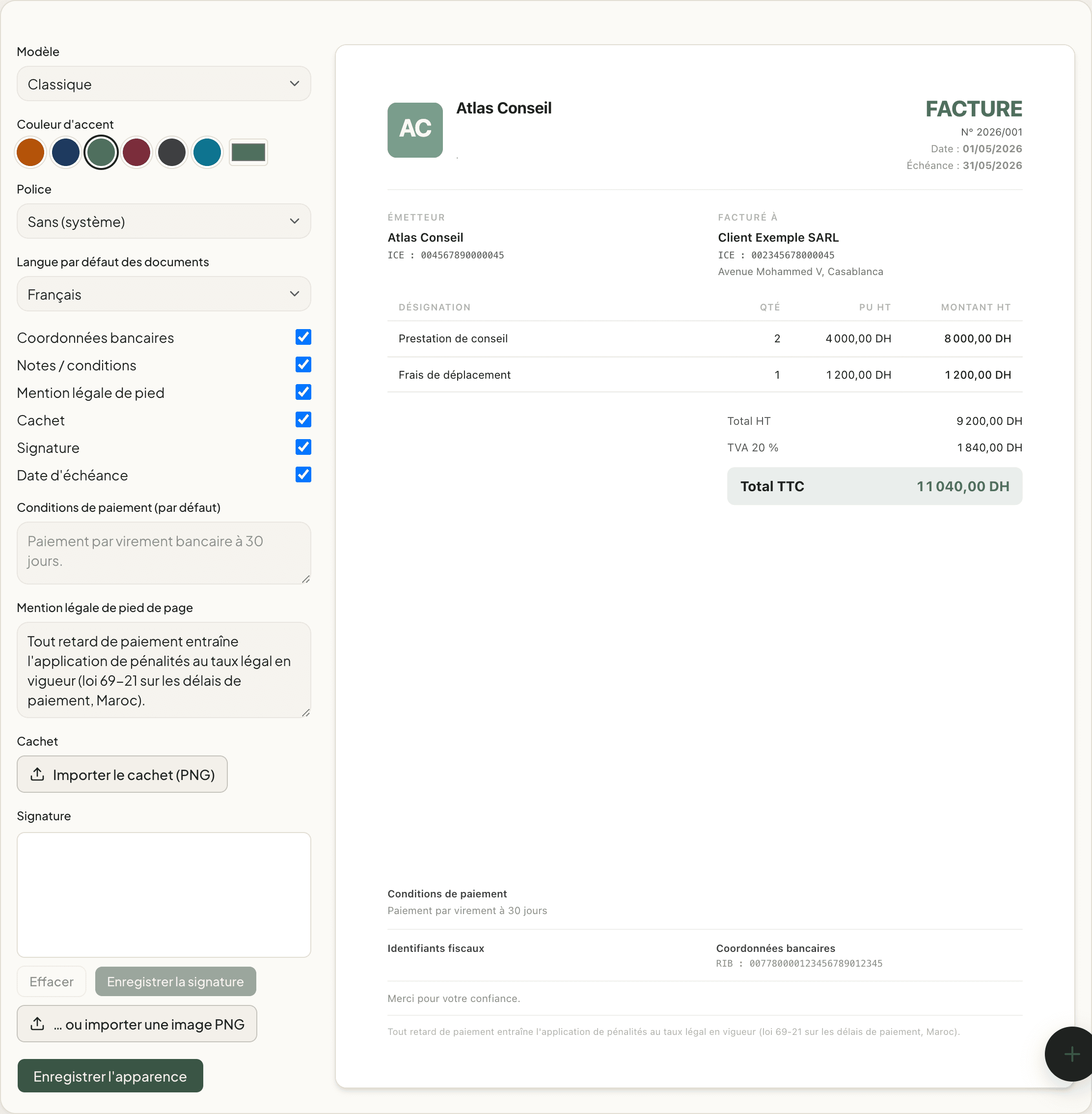Uncheck the Date d'échéance checkbox
The image size is (1092, 1114).
tap(303, 475)
